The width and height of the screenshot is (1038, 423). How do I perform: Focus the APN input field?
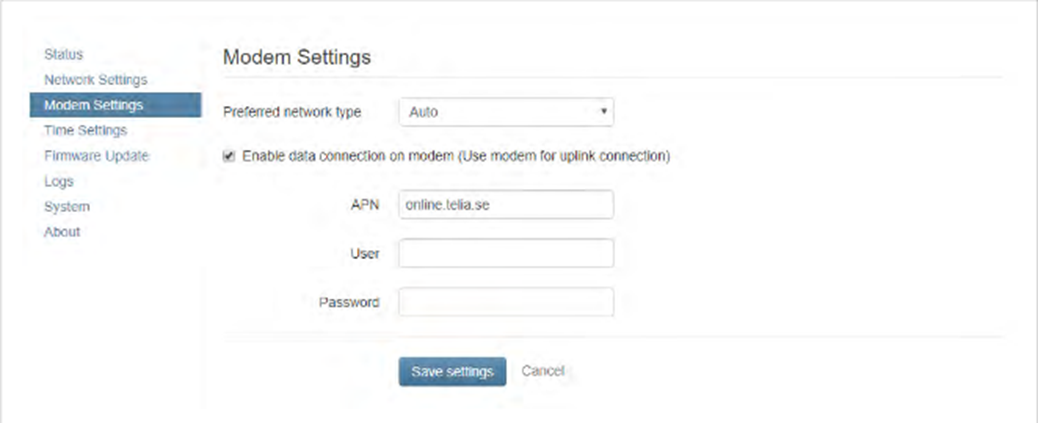[x=506, y=205]
